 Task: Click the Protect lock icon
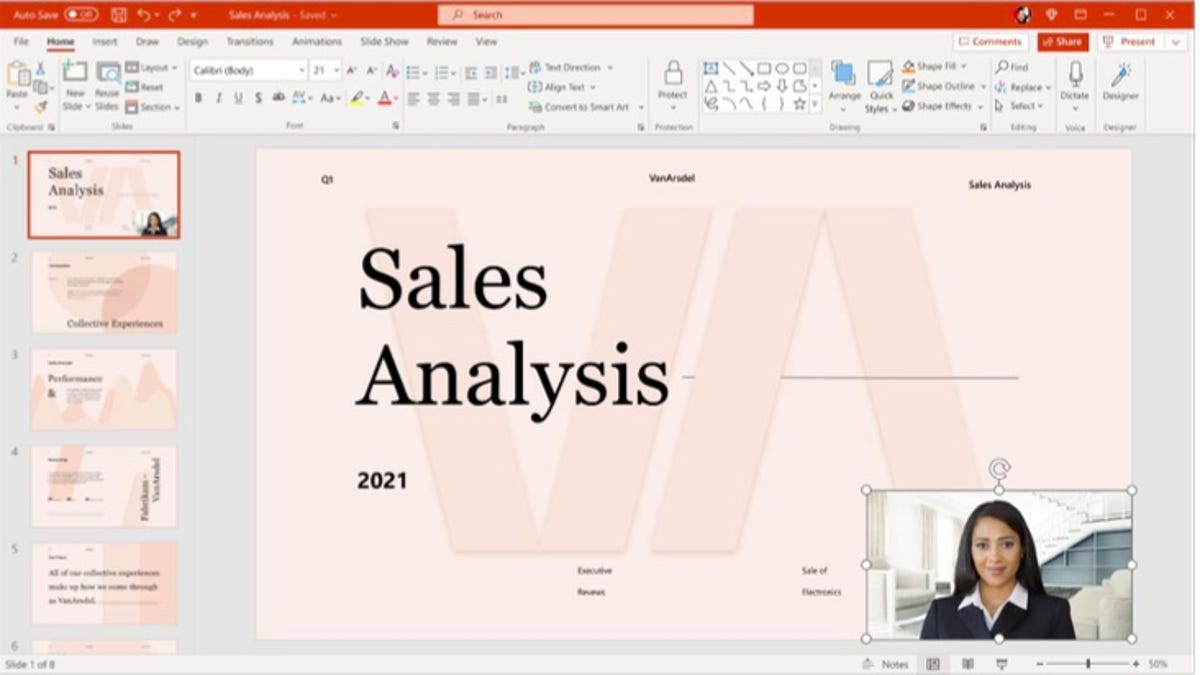(673, 74)
